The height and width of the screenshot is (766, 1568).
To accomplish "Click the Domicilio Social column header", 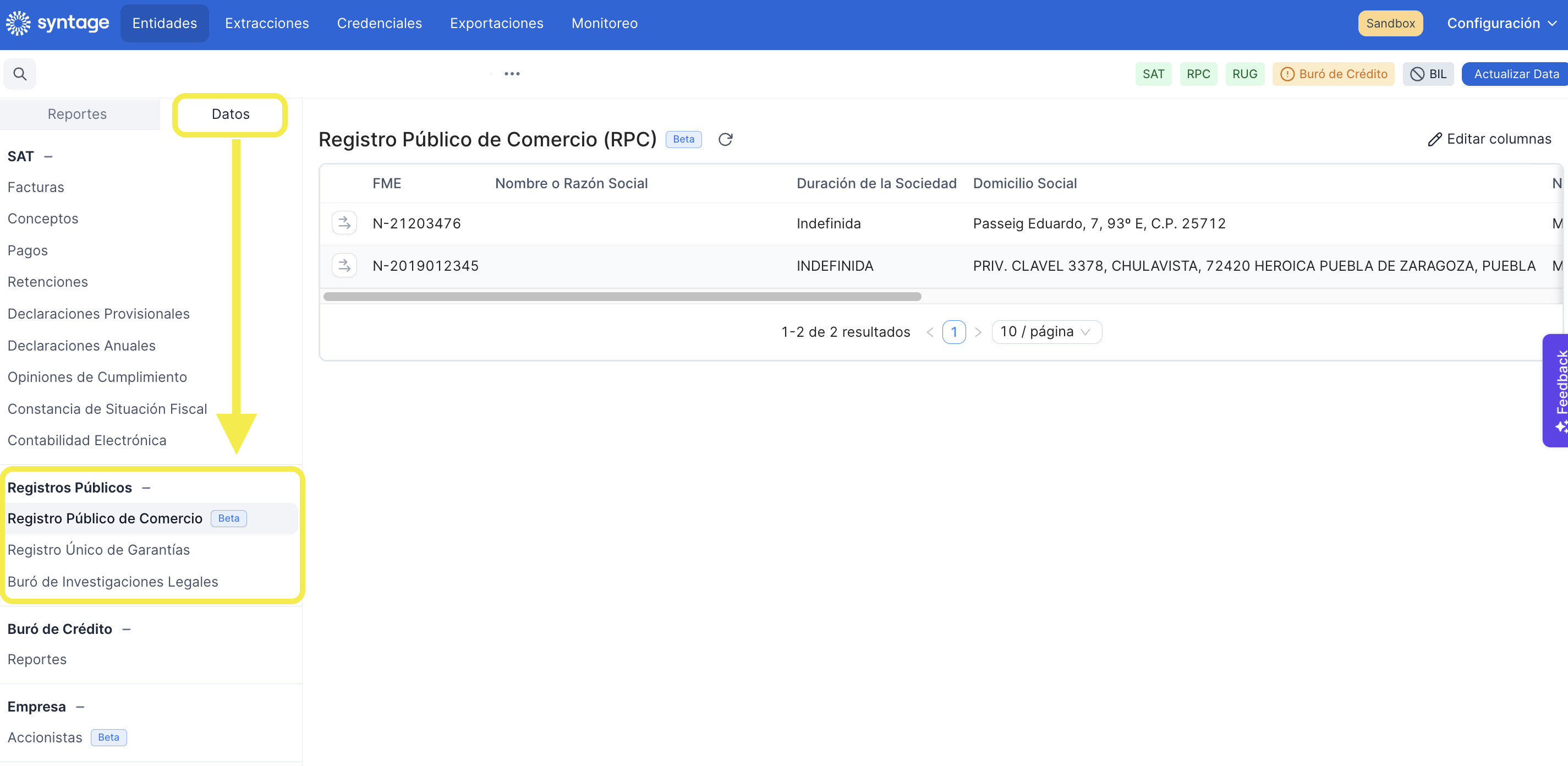I will click(1024, 183).
